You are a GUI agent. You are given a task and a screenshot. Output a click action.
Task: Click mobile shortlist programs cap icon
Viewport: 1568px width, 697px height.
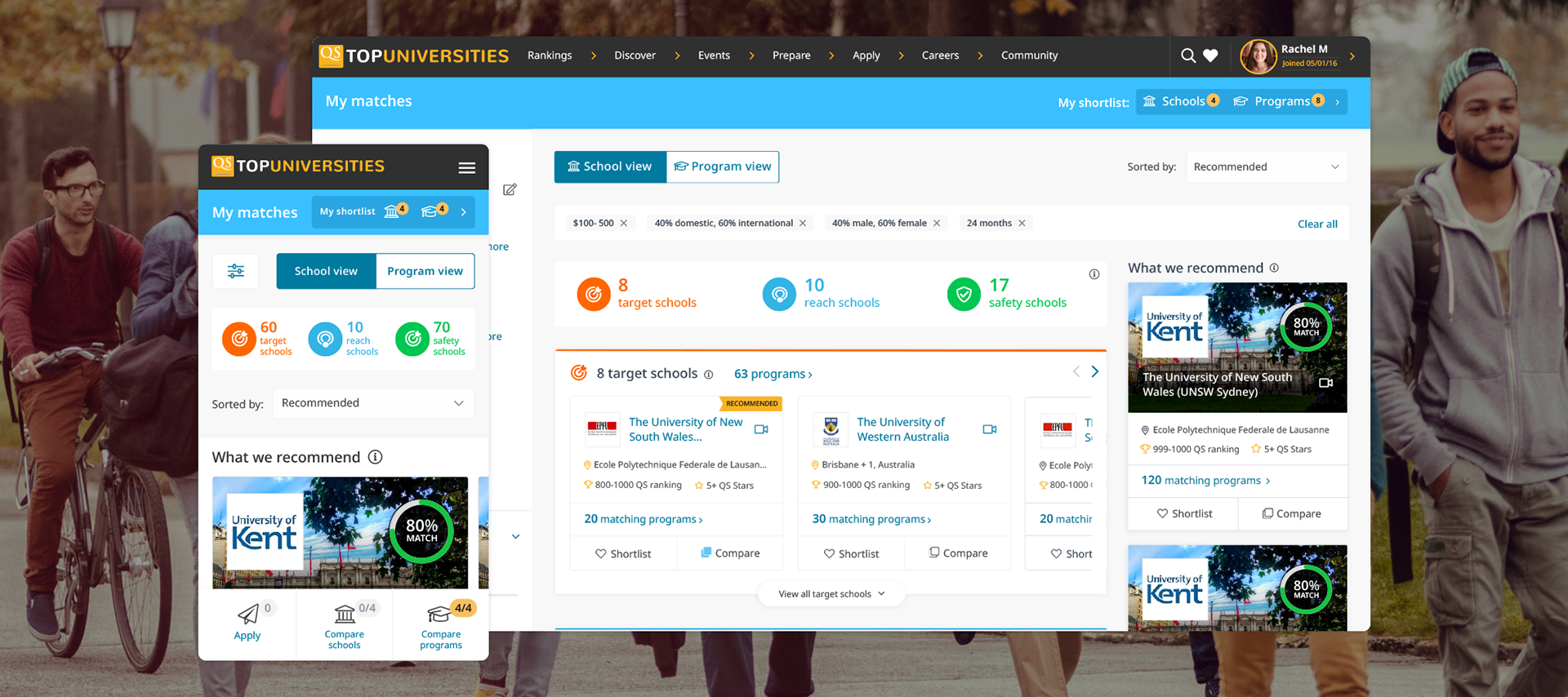point(430,212)
